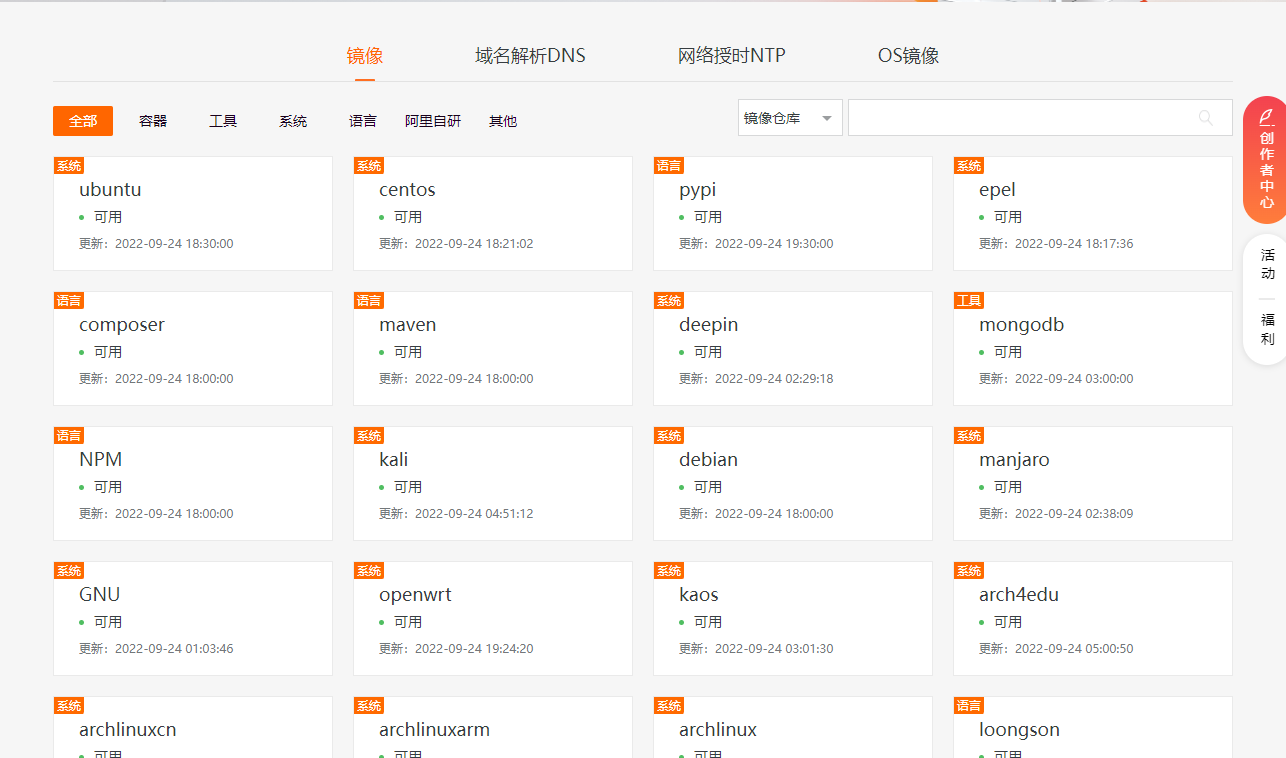Open the 网络授时NTP tab
This screenshot has width=1286, height=758.
[732, 56]
